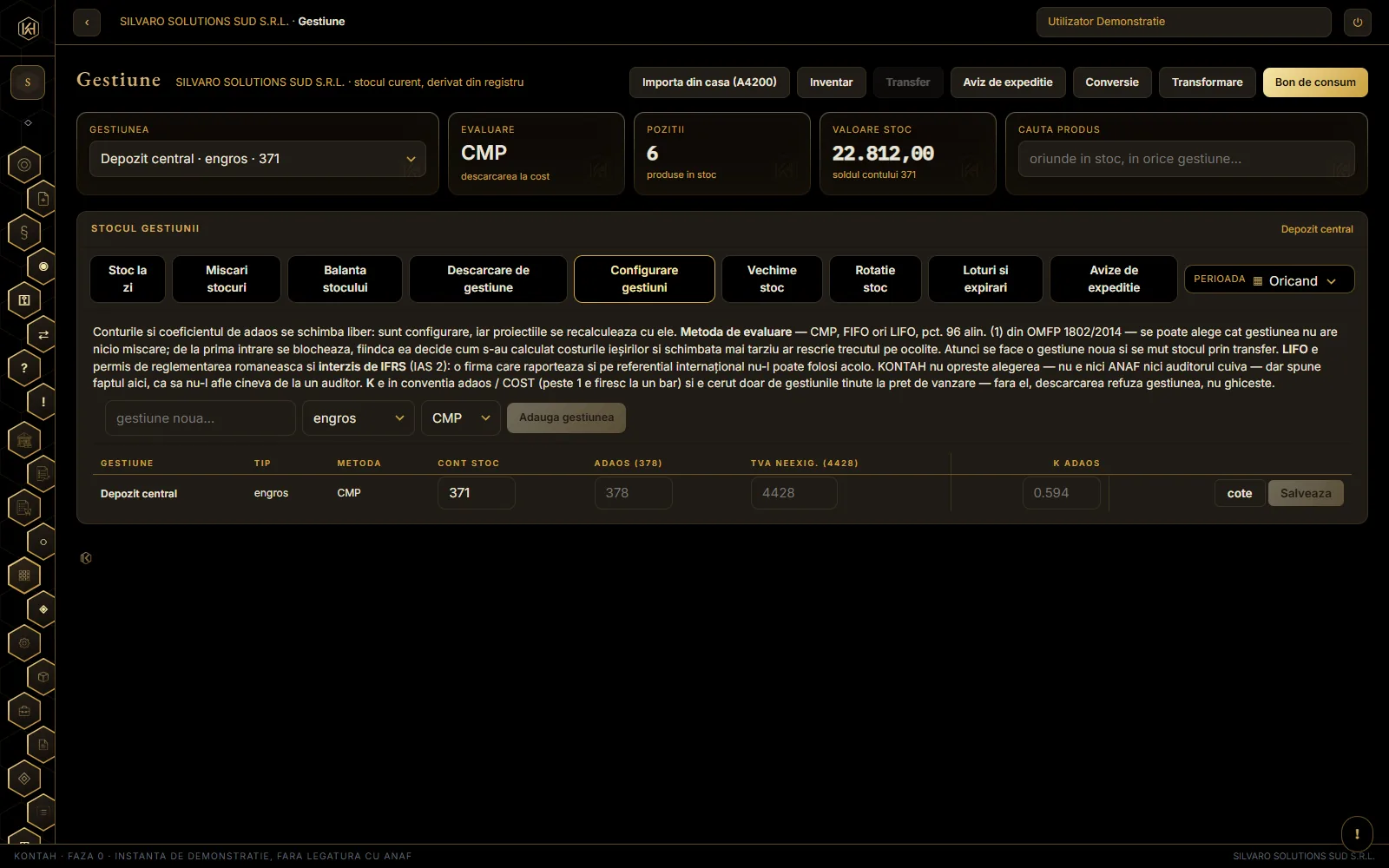Screen dimensions: 1389x868
Task: Click the 'Salveaza' button
Action: (1306, 493)
